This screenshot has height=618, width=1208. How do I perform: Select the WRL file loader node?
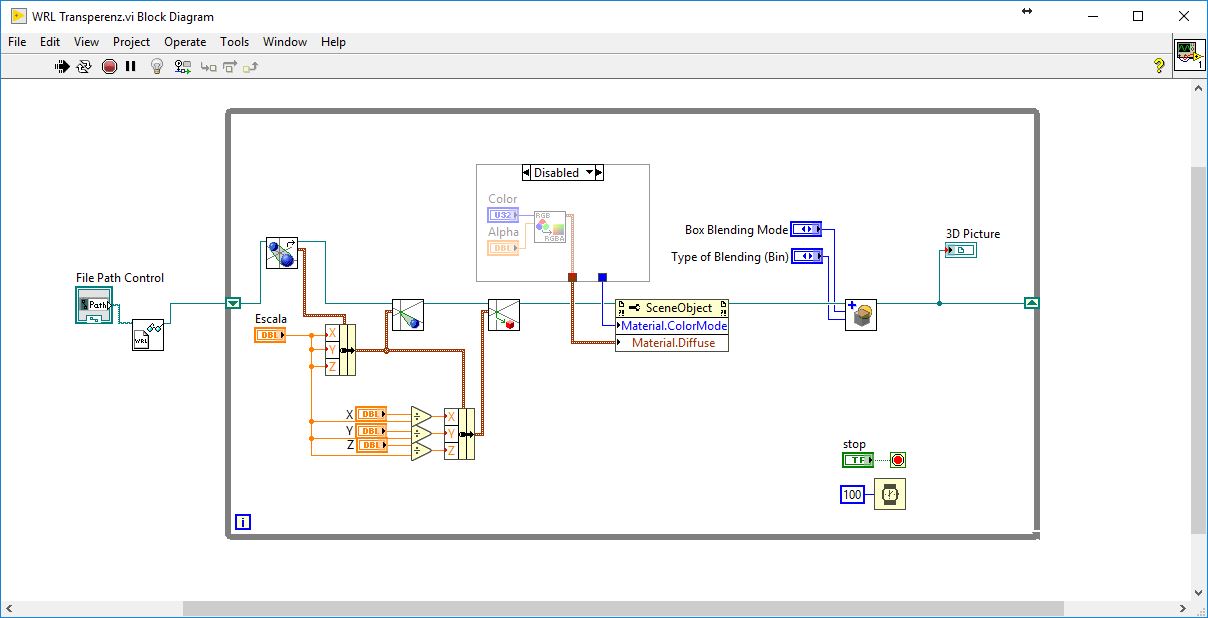[148, 335]
